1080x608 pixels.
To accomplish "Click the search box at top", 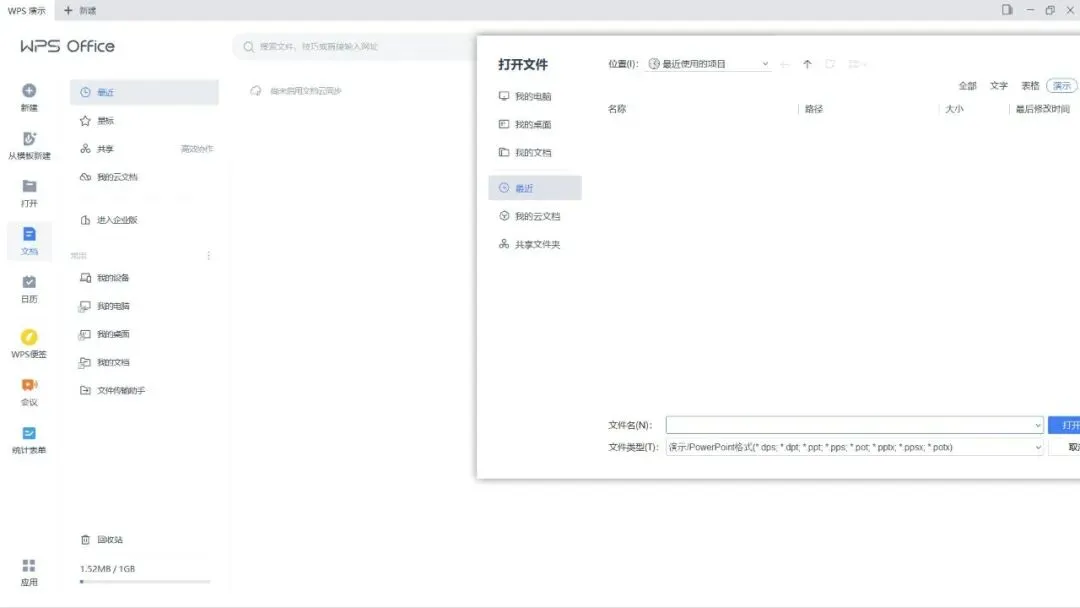I will [353, 47].
